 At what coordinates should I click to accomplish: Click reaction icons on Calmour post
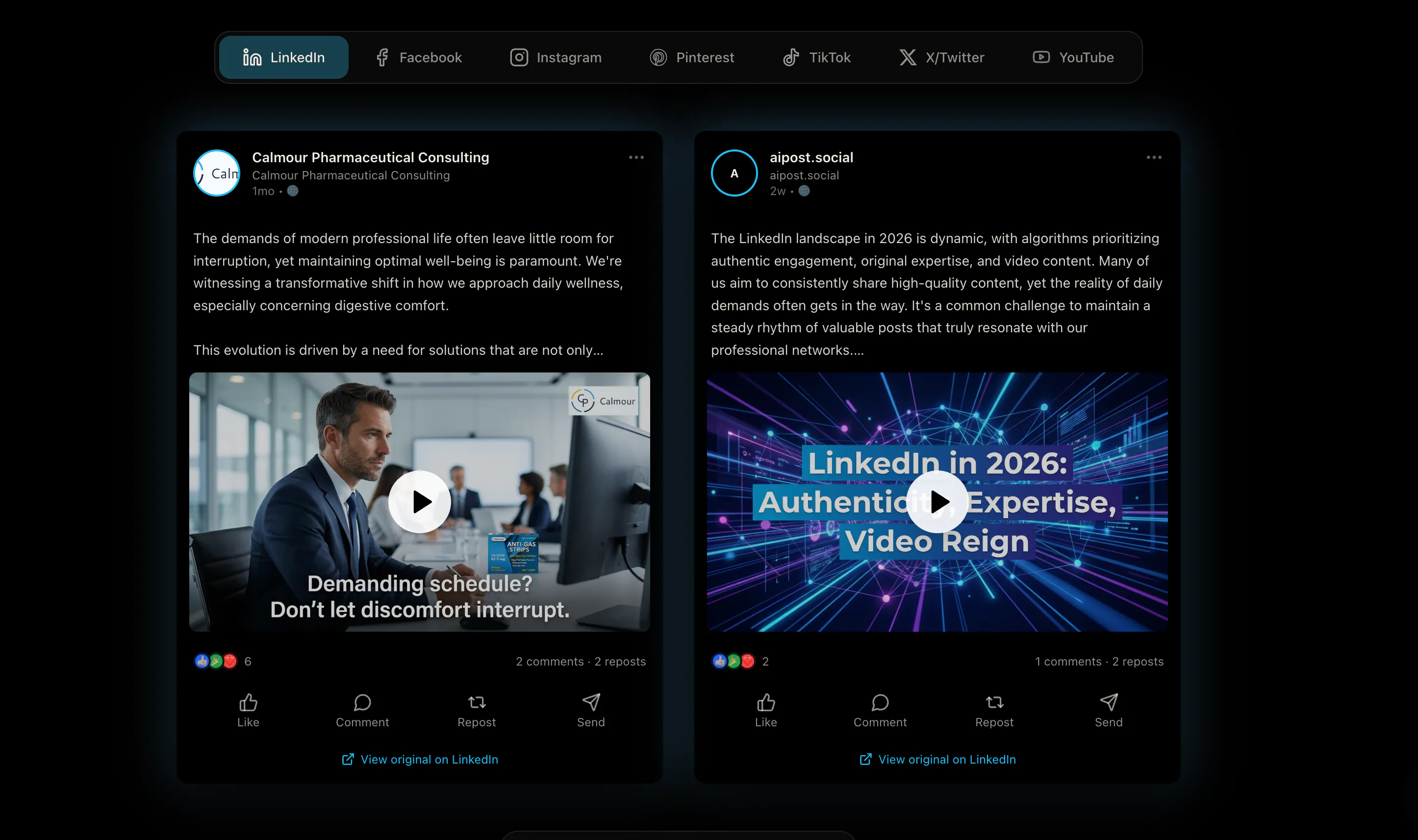coord(216,661)
